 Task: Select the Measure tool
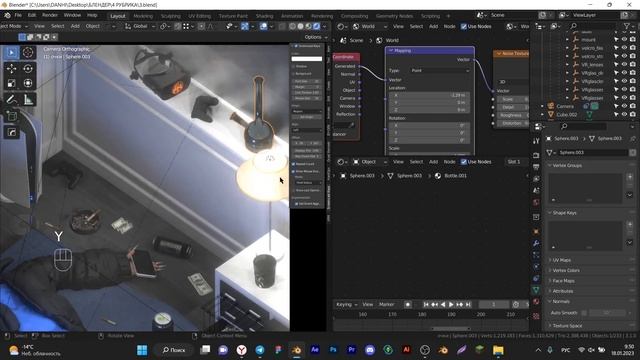click(28, 99)
